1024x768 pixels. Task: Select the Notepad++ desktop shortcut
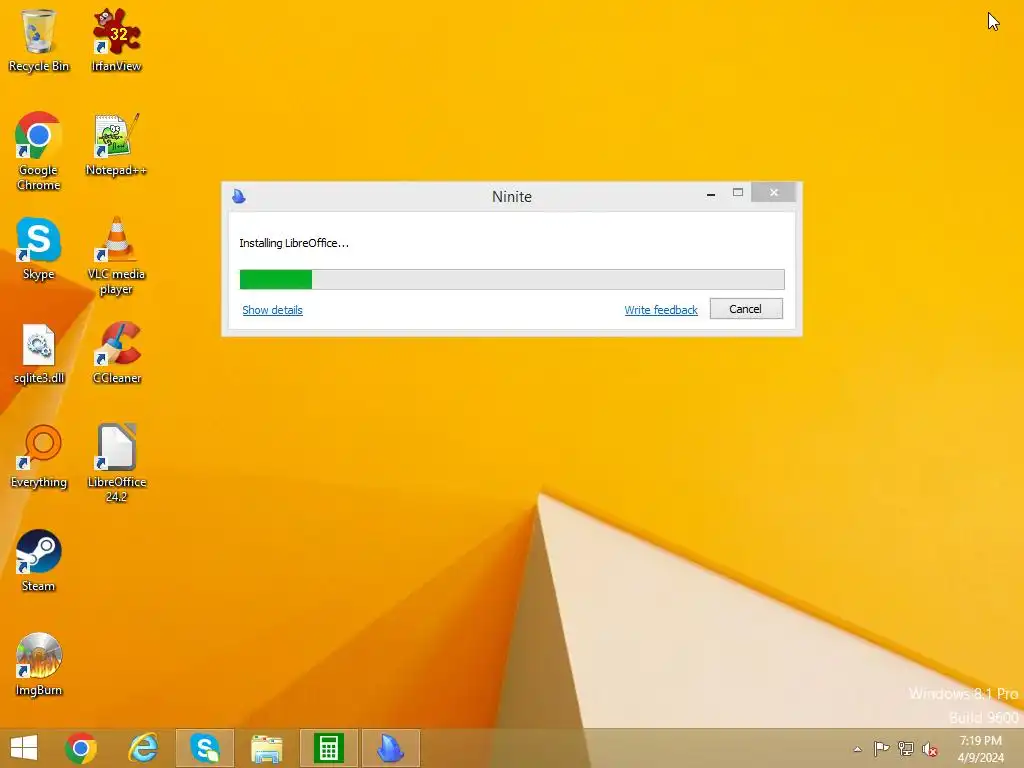tap(116, 144)
